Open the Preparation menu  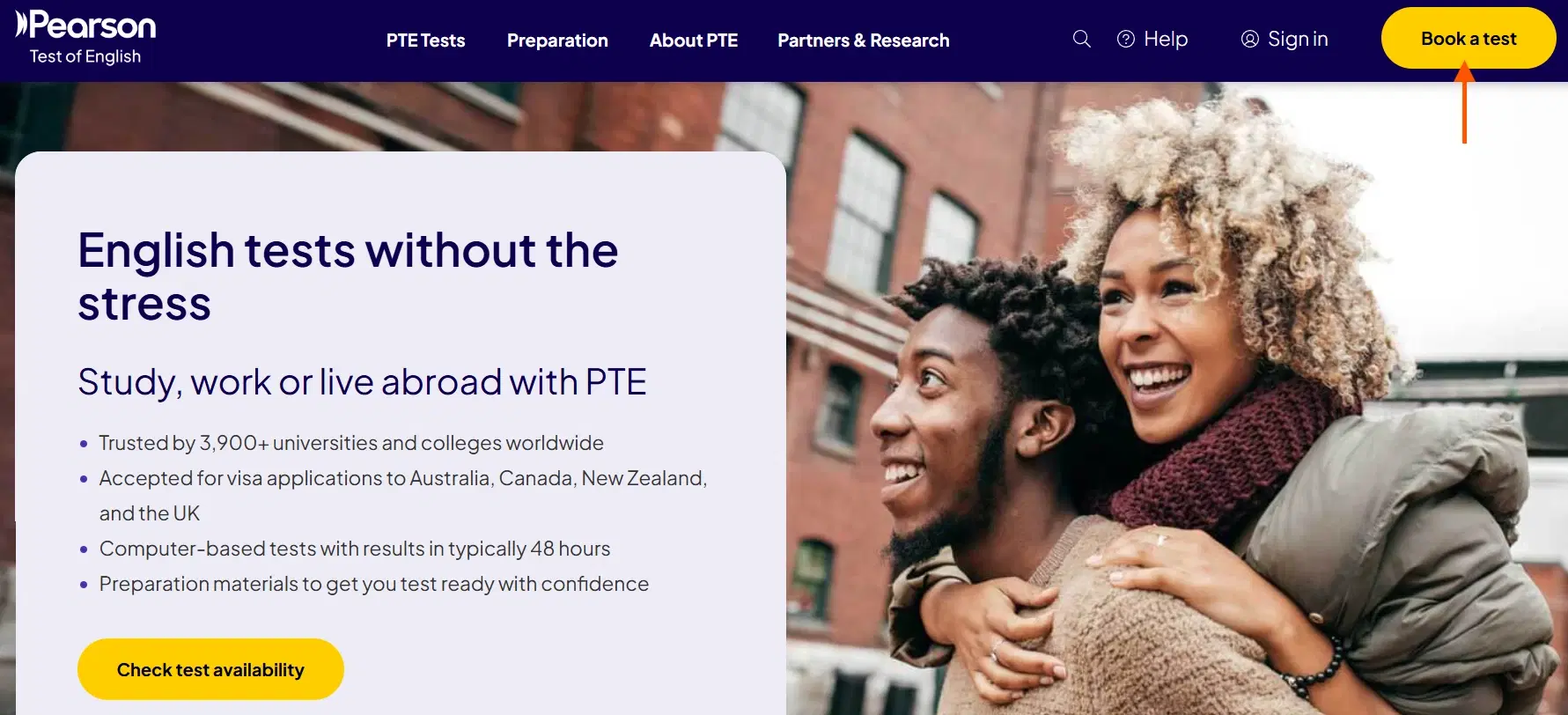click(557, 41)
